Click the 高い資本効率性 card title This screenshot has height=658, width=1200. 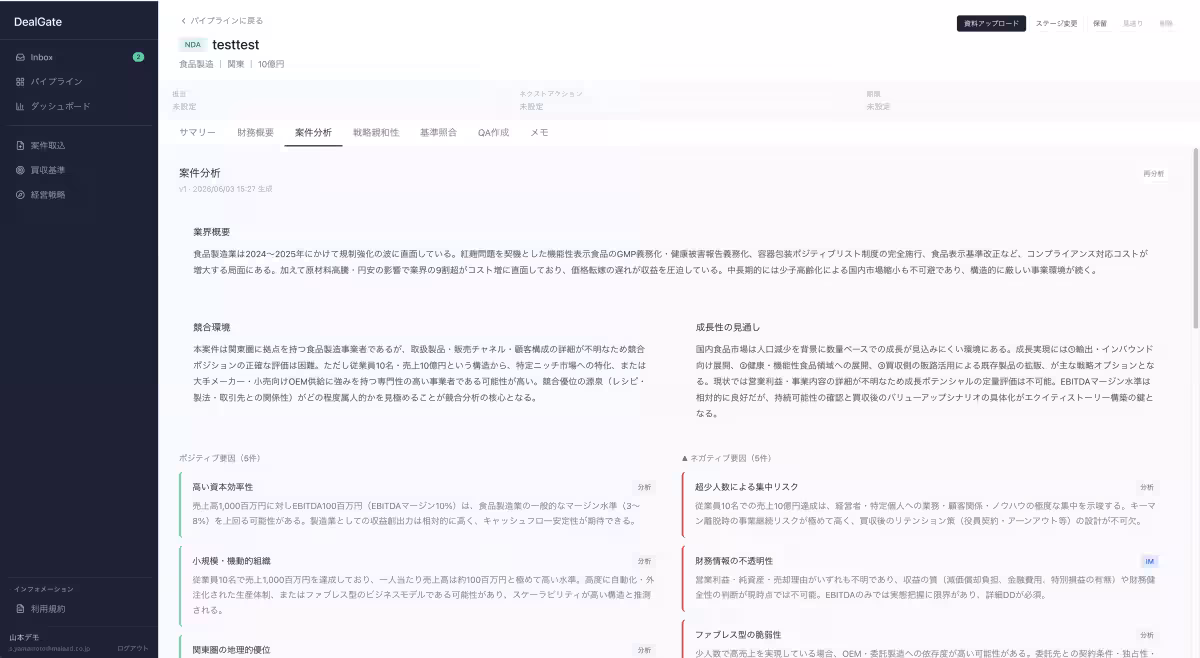[223, 487]
